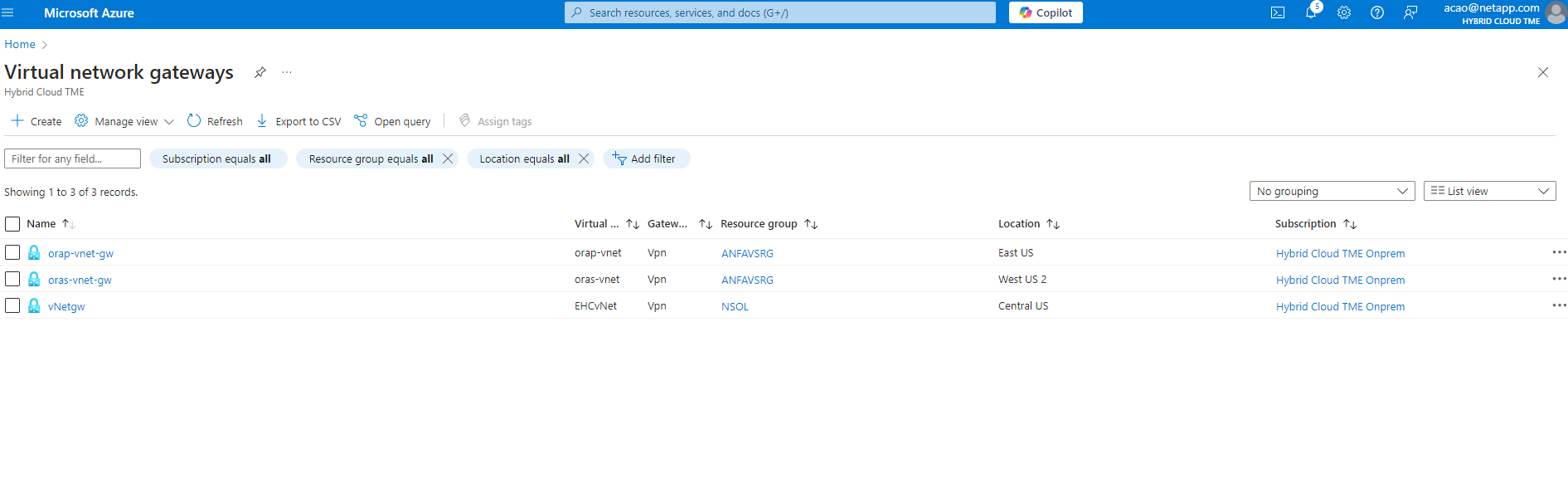Click the Filter for any field box
The height and width of the screenshot is (478, 1568).
72,159
